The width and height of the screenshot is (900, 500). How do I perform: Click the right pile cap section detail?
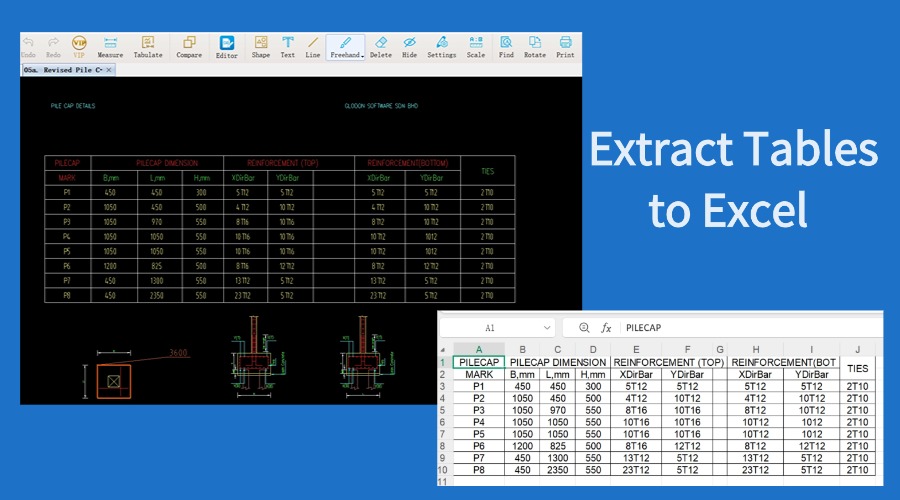tap(366, 356)
